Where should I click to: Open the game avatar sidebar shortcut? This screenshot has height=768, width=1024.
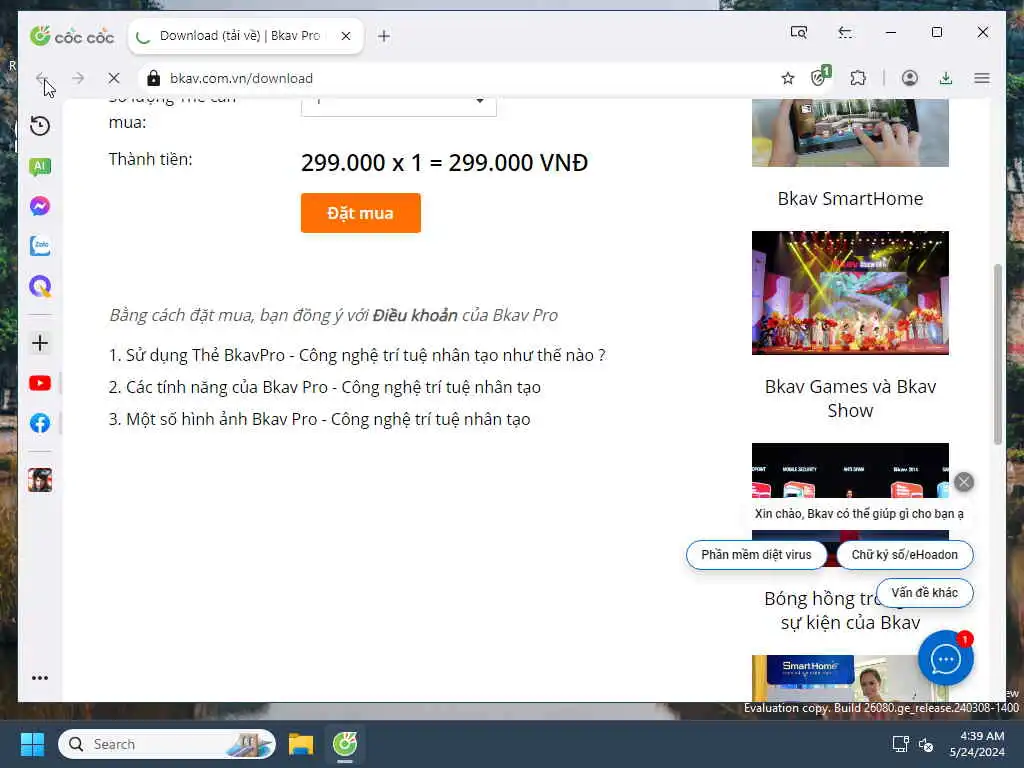click(x=40, y=480)
